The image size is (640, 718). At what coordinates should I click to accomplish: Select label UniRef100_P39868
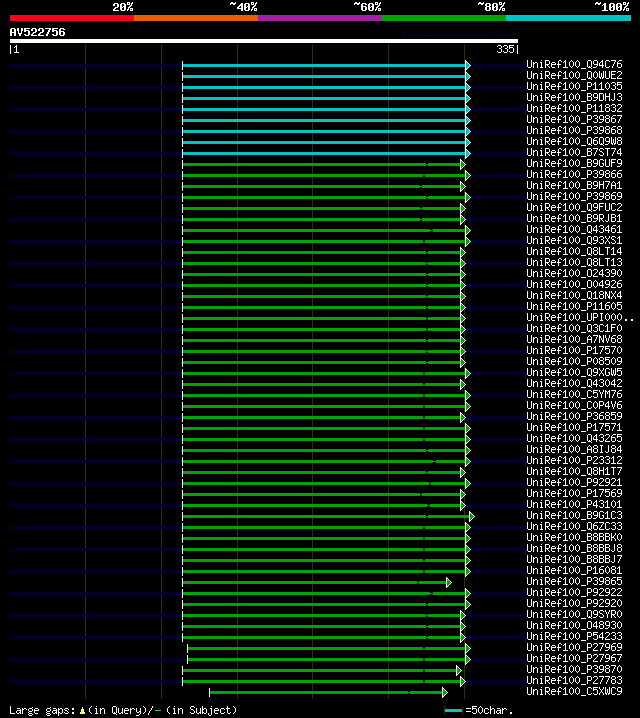[574, 130]
